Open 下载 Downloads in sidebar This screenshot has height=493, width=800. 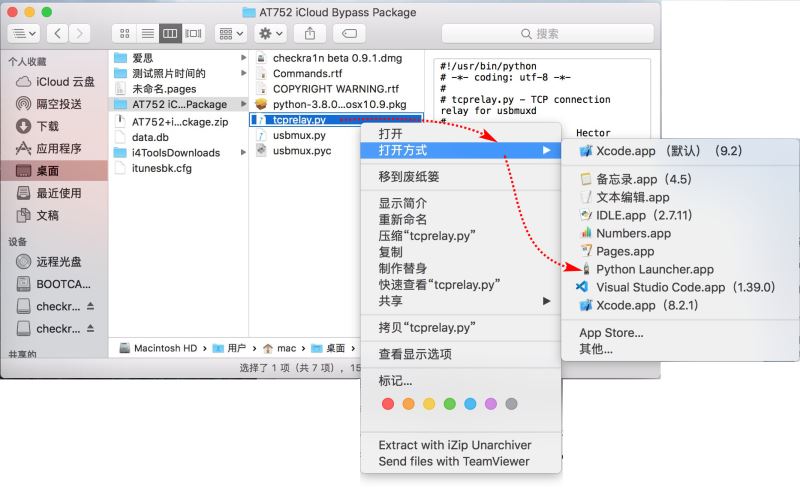(x=55, y=126)
